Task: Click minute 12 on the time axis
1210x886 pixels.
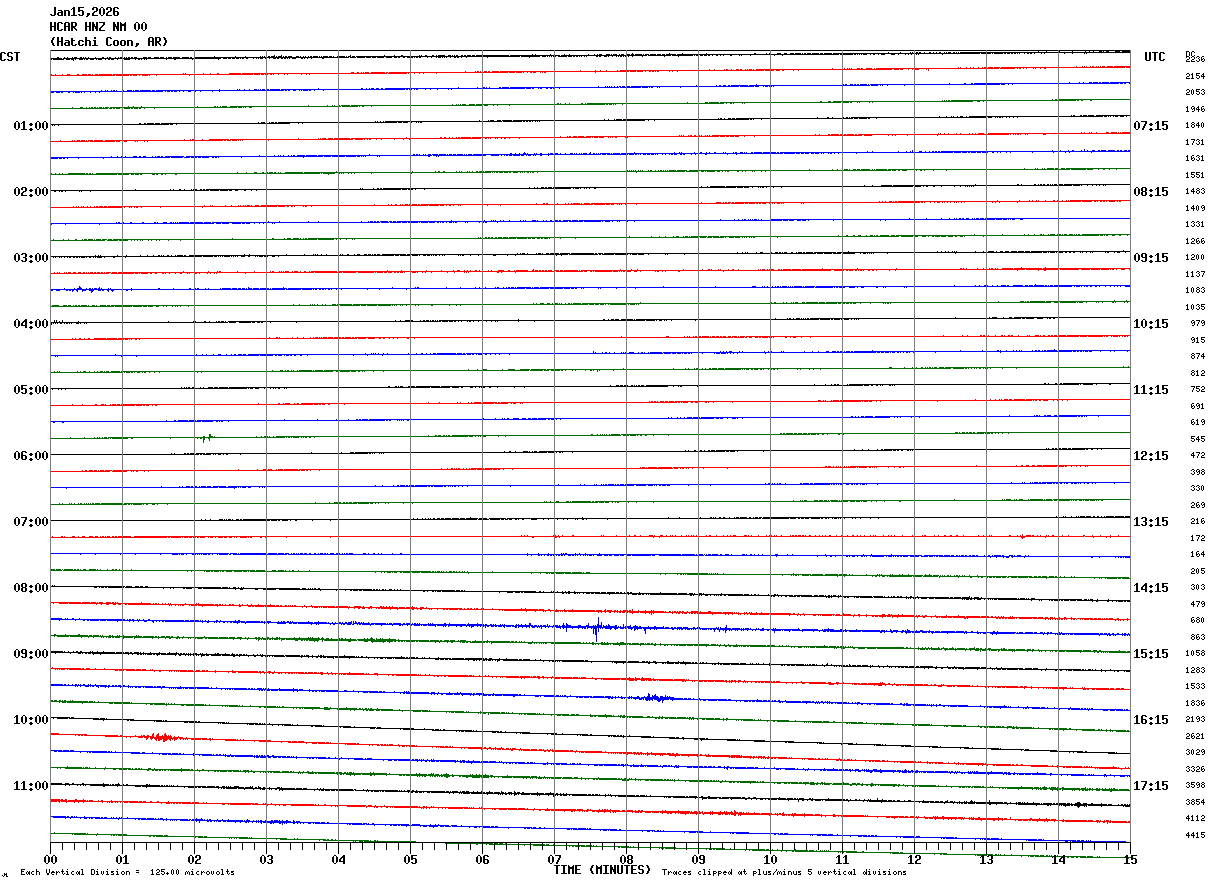Action: coord(914,859)
